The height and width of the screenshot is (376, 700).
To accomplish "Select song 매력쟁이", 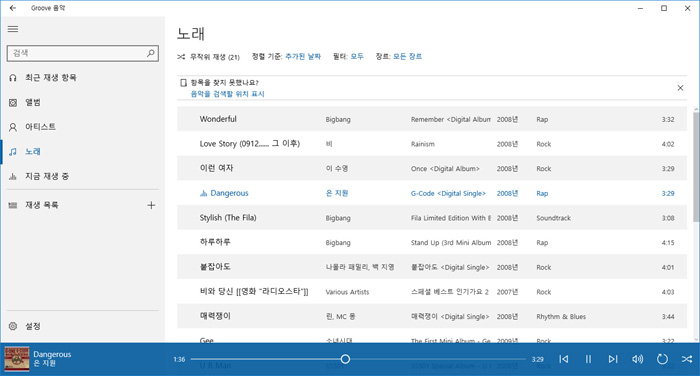I will point(432,316).
